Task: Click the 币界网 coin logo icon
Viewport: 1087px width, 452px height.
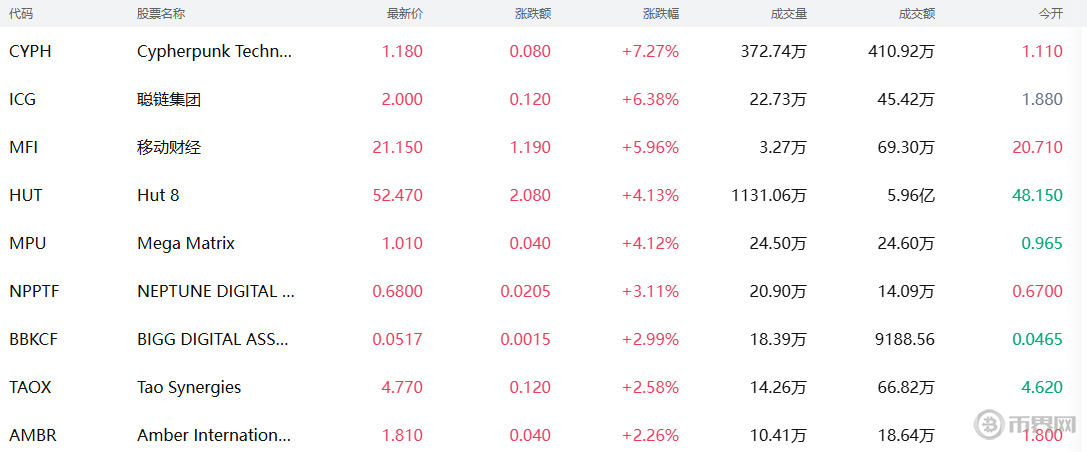Action: [990, 424]
